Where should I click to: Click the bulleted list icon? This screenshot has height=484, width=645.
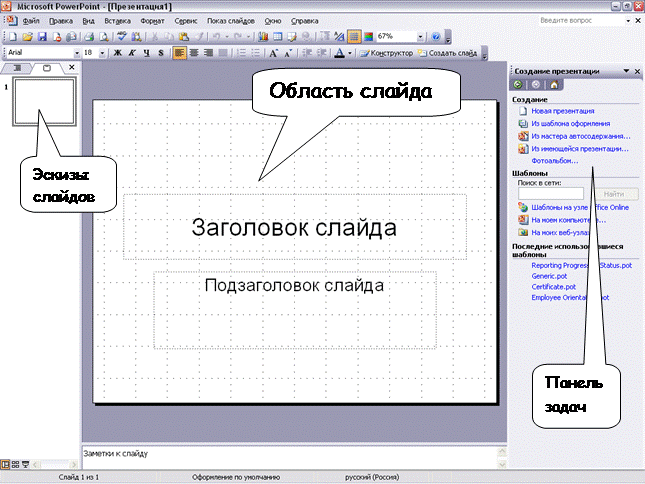click(x=256, y=53)
